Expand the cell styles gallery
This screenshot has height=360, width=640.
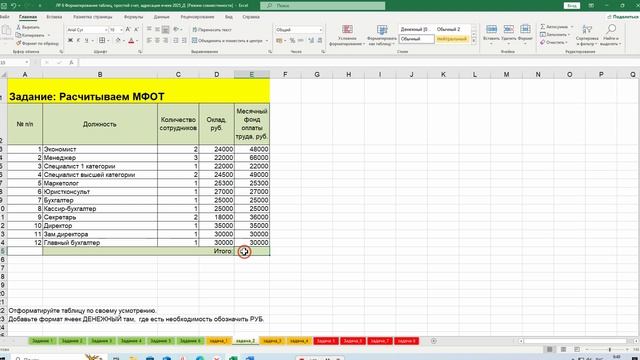click(474, 41)
